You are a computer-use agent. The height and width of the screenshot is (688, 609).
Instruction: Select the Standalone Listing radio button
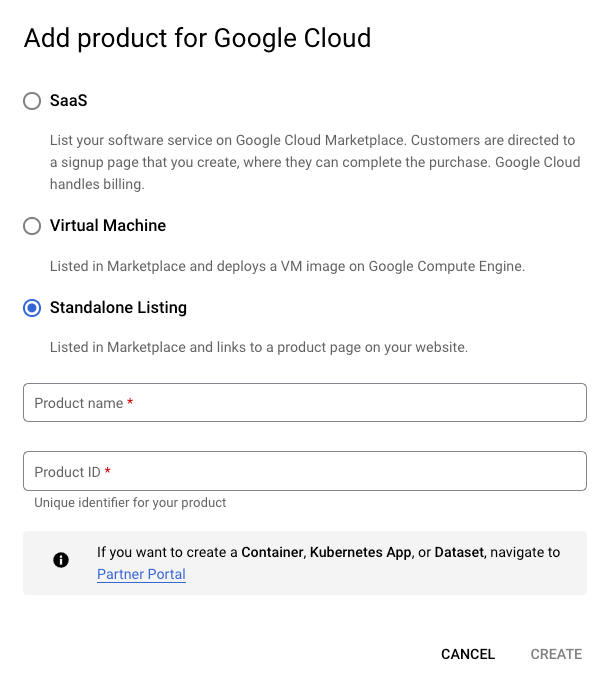[x=32, y=308]
